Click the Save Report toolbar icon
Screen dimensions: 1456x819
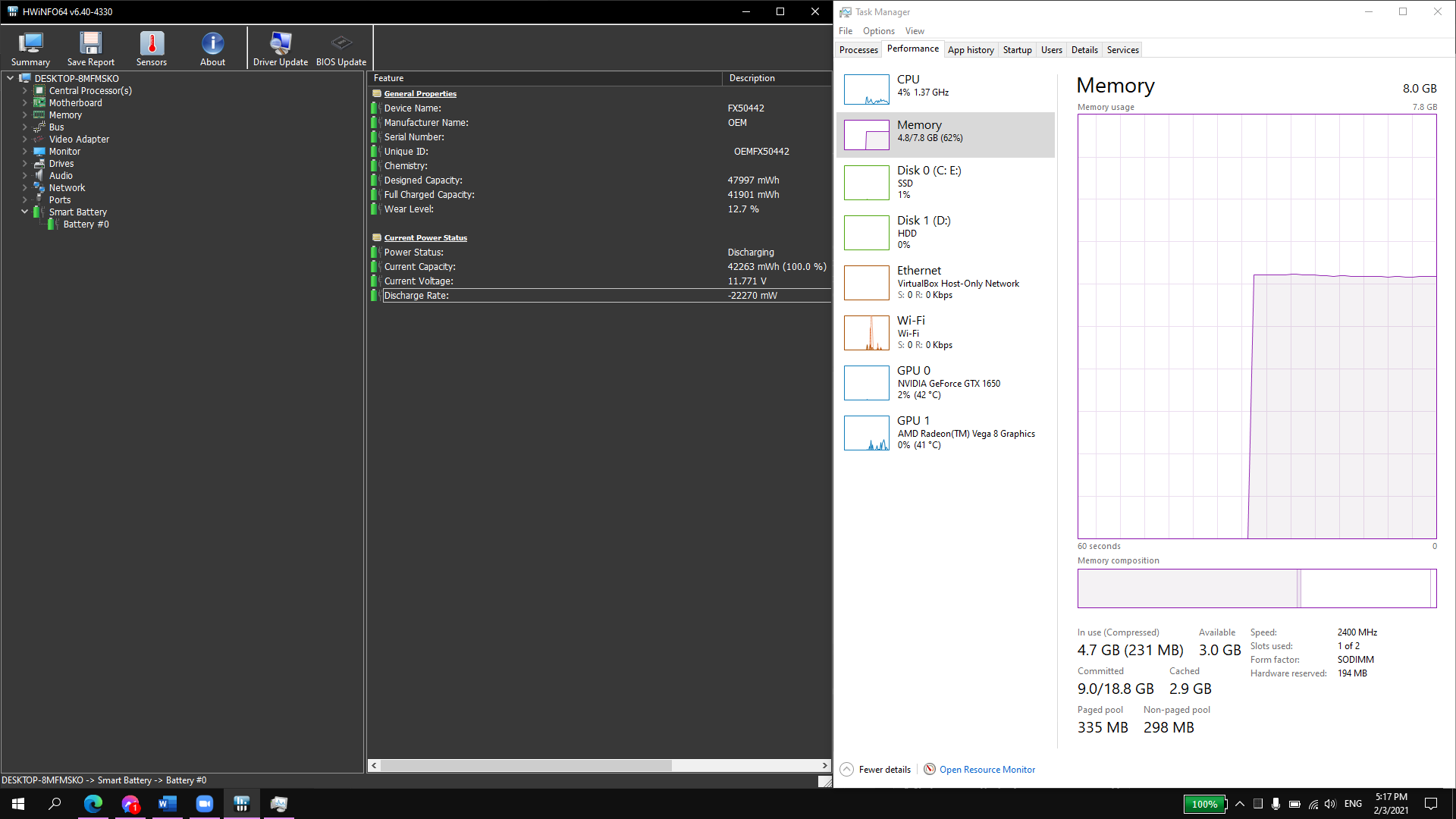[91, 49]
